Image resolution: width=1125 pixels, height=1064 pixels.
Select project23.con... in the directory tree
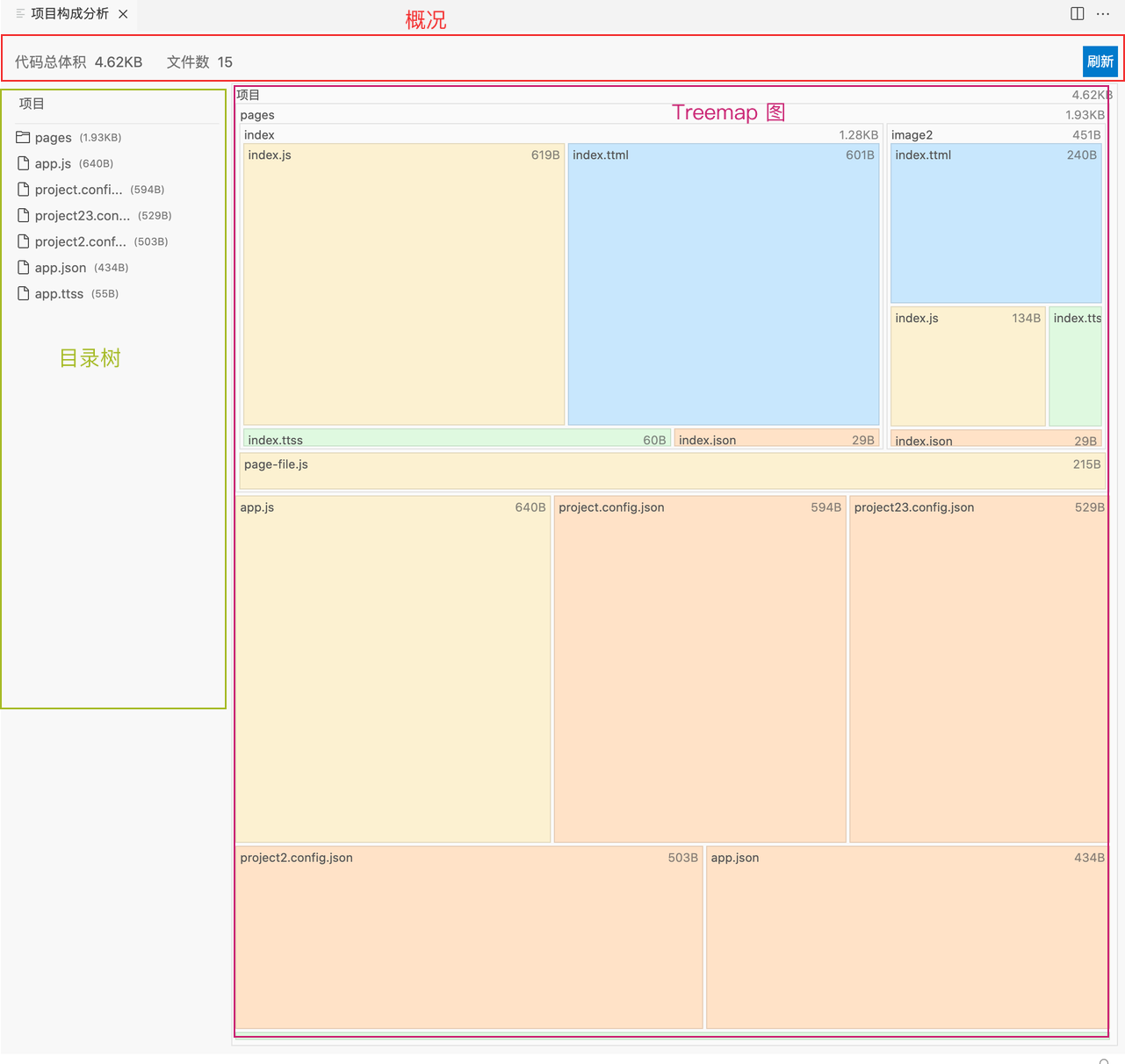(x=83, y=216)
